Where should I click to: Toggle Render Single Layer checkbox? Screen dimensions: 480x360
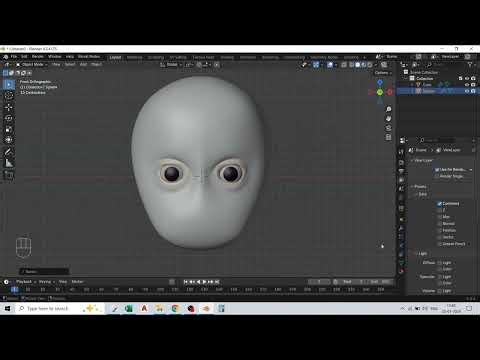point(437,176)
